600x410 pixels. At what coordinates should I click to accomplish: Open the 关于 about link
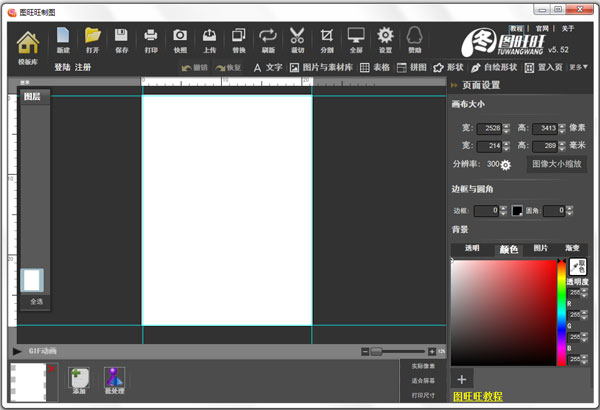pyautogui.click(x=568, y=29)
